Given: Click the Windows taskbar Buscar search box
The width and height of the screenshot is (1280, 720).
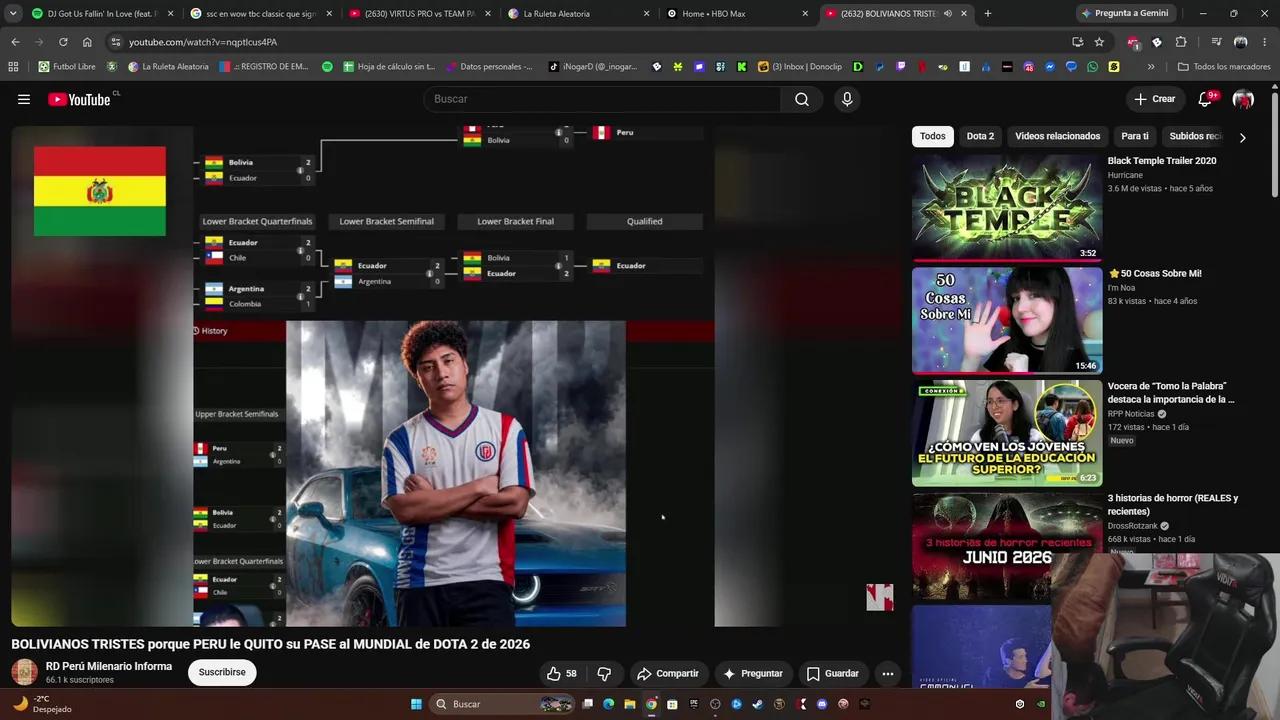Looking at the screenshot, I should point(503,704).
